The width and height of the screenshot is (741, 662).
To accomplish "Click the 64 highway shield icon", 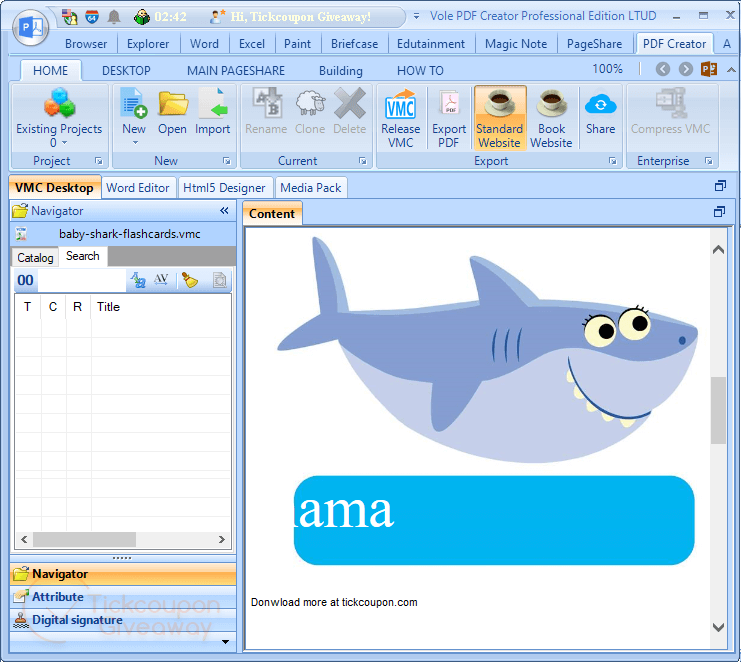I will 92,17.
